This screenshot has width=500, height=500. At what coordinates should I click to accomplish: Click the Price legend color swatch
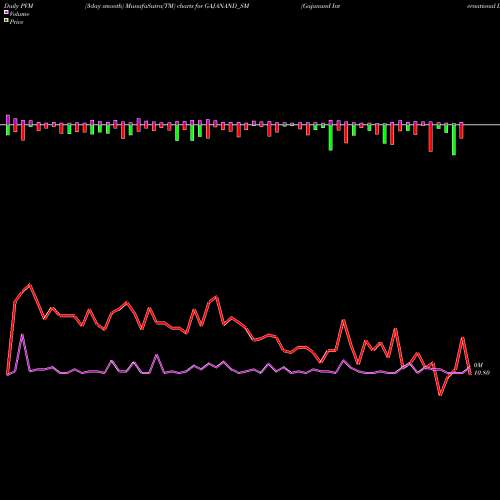point(6,20)
